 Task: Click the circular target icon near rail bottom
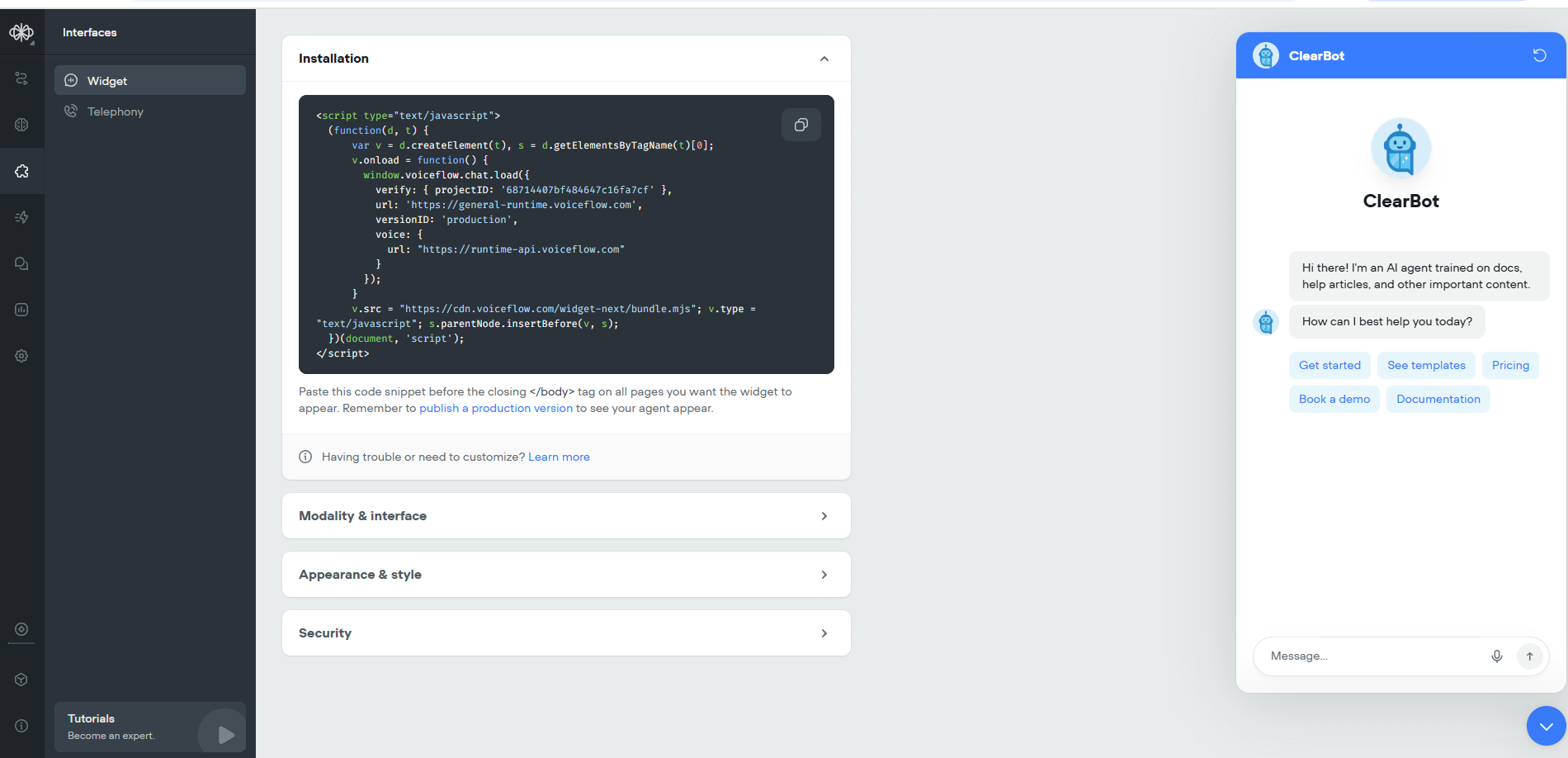pyautogui.click(x=21, y=629)
